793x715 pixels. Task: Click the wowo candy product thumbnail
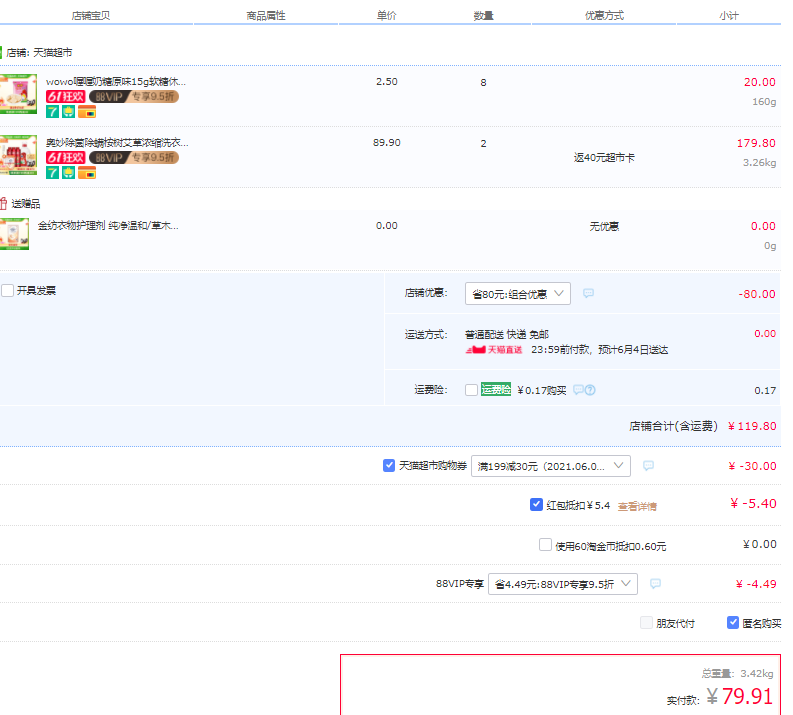(x=18, y=94)
